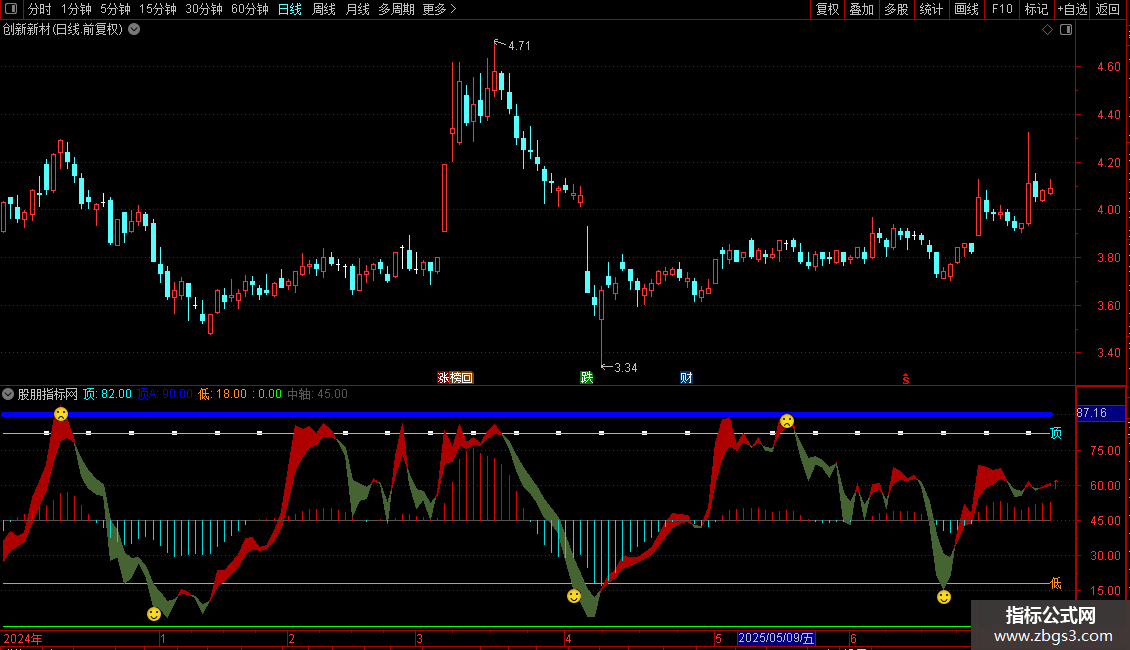The image size is (1130, 650).
Task: Toggle the left sidebar panel icon
Action: coord(10,9)
